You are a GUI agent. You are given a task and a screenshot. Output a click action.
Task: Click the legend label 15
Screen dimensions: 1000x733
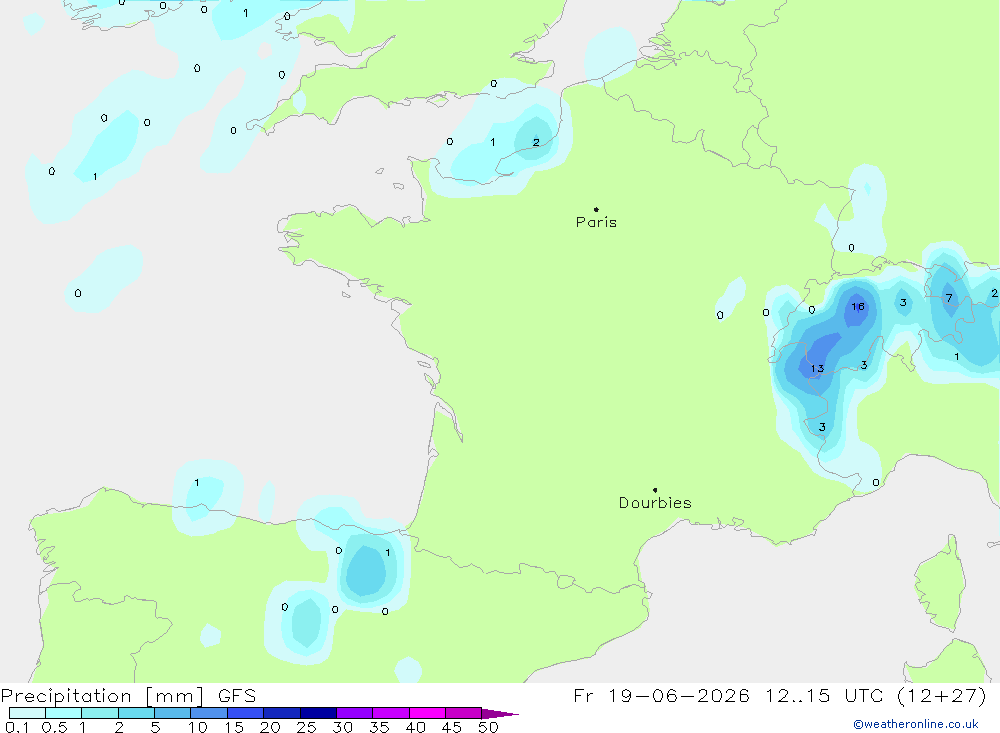(234, 727)
